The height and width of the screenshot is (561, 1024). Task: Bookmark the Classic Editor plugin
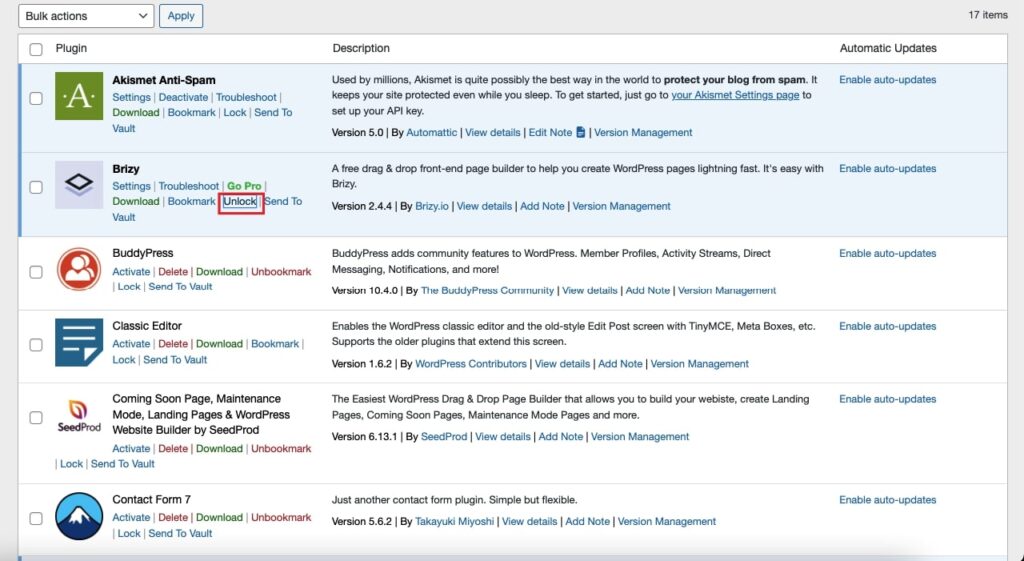(x=275, y=344)
